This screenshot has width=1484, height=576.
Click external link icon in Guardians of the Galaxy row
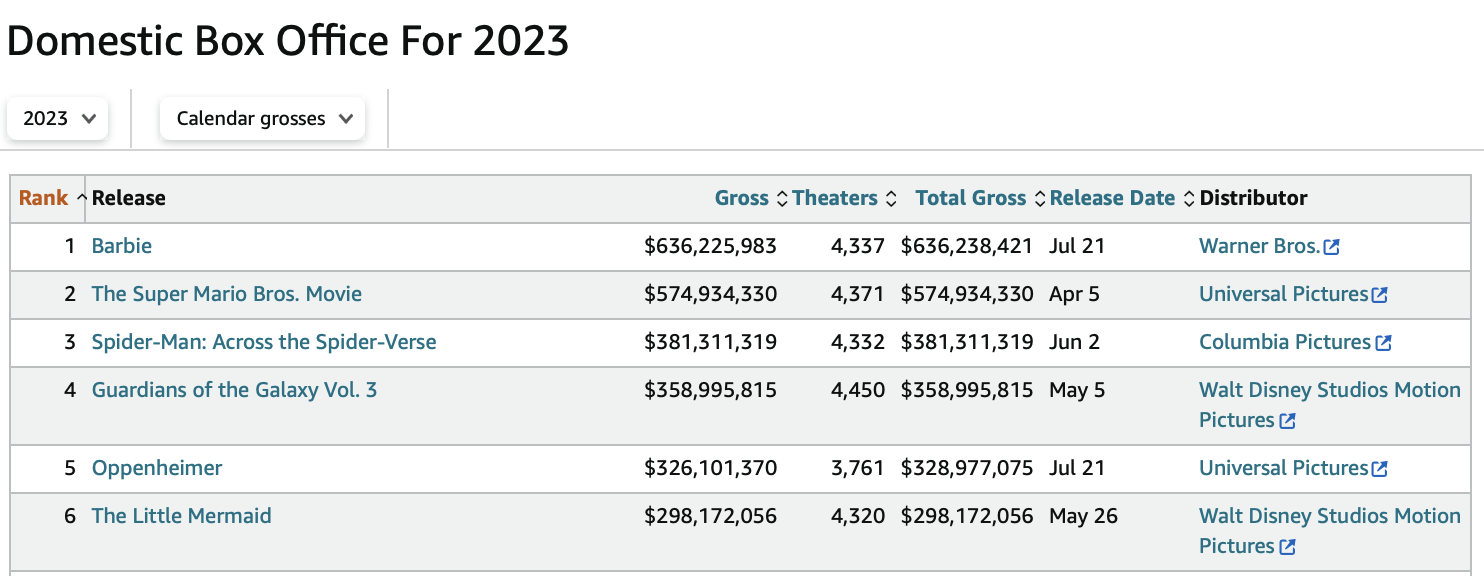(1288, 421)
